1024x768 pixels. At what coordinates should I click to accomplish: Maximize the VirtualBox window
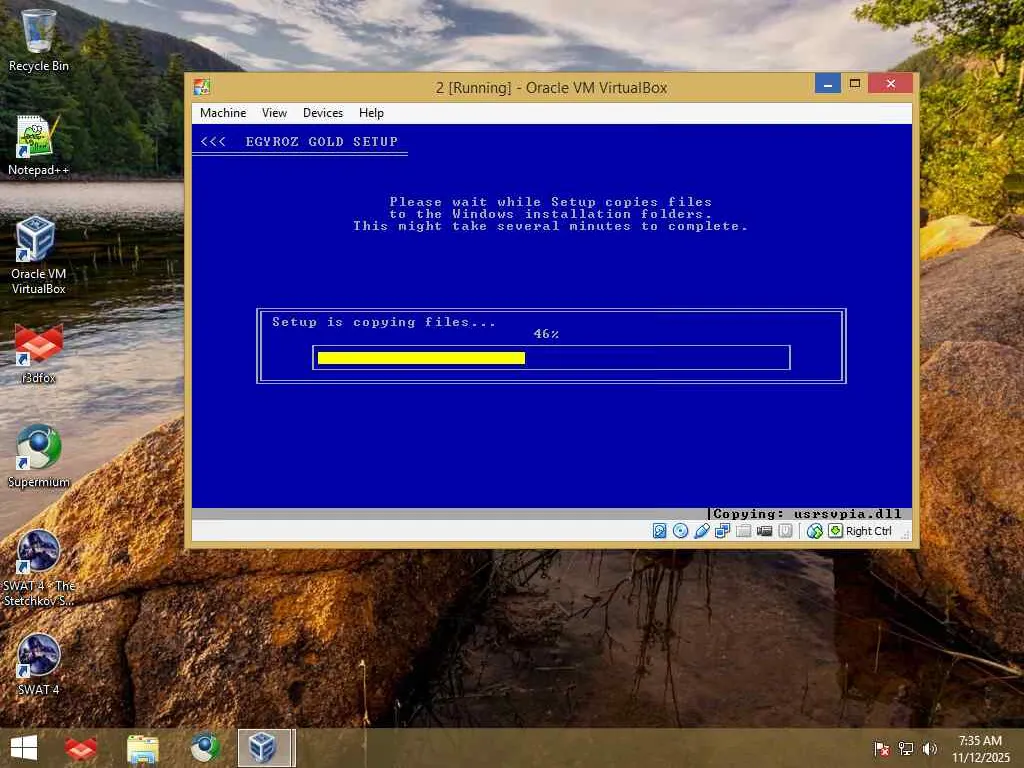[x=854, y=84]
